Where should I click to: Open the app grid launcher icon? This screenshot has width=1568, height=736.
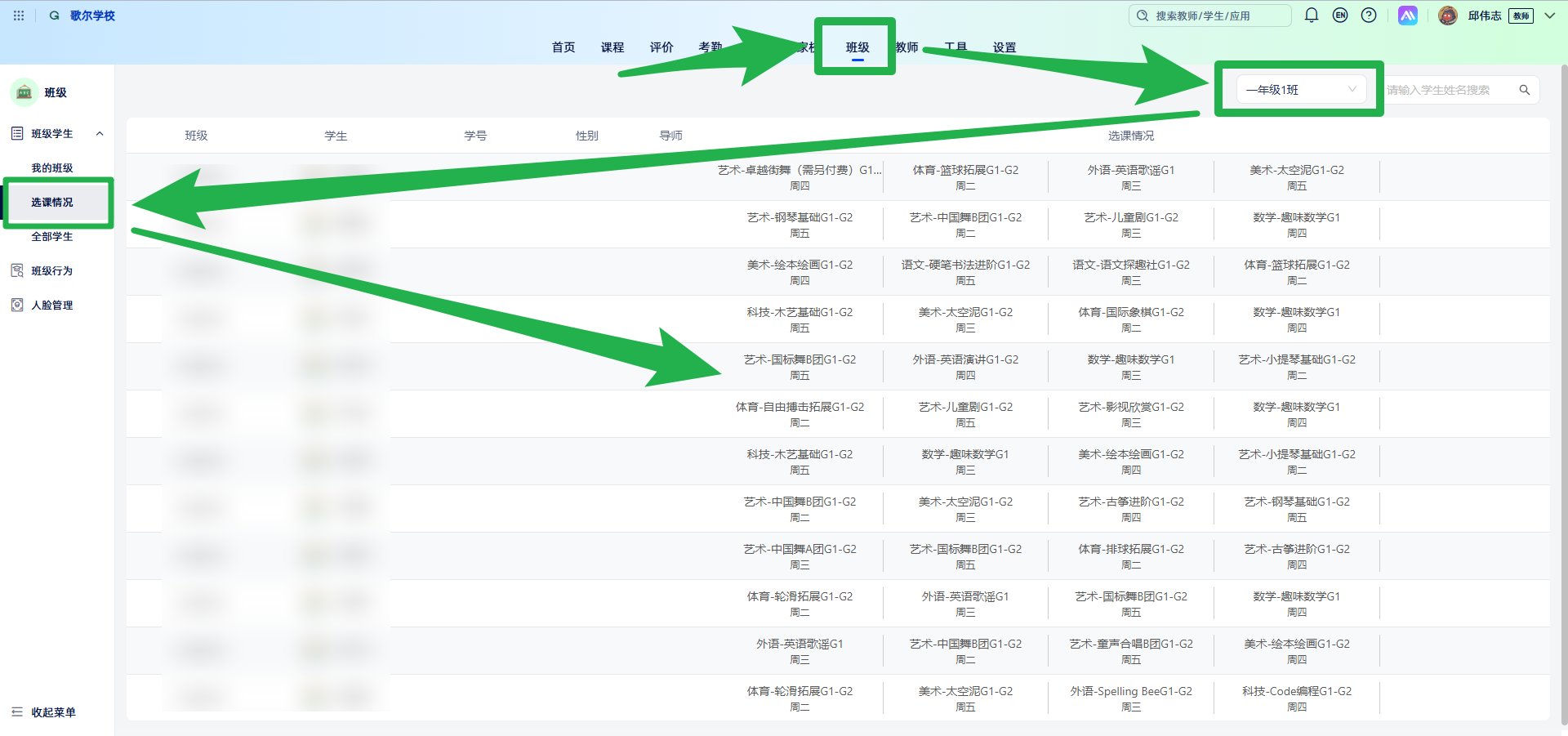coord(19,16)
